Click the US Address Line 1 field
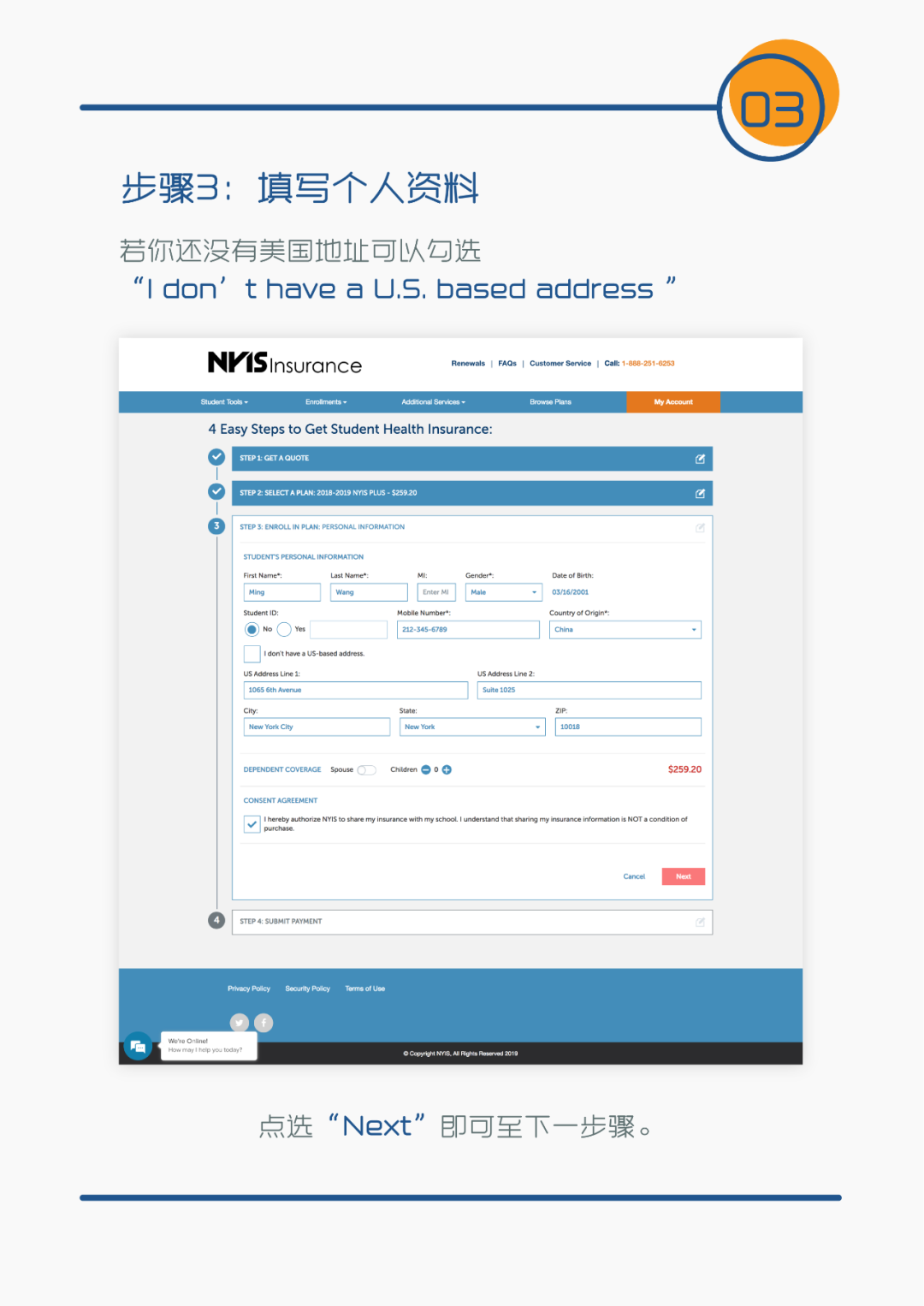Screen dimensions: 924x1306 coord(356,691)
